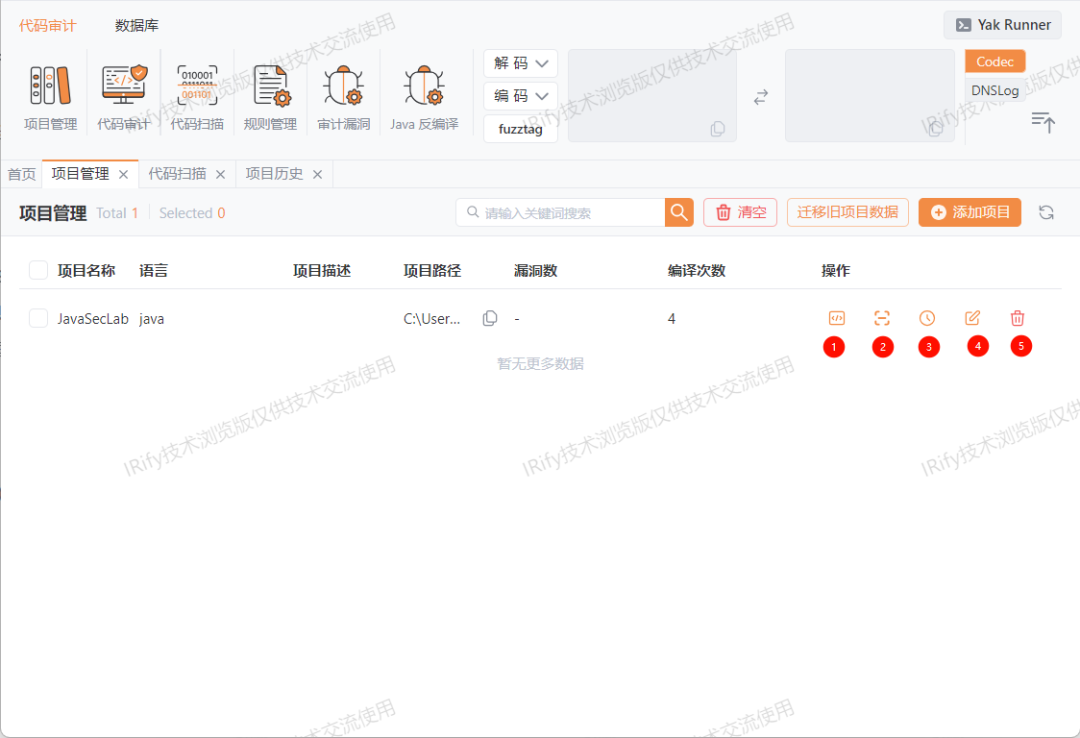Launch the 代码扫描 tool
This screenshot has height=738, width=1080.
(x=197, y=96)
